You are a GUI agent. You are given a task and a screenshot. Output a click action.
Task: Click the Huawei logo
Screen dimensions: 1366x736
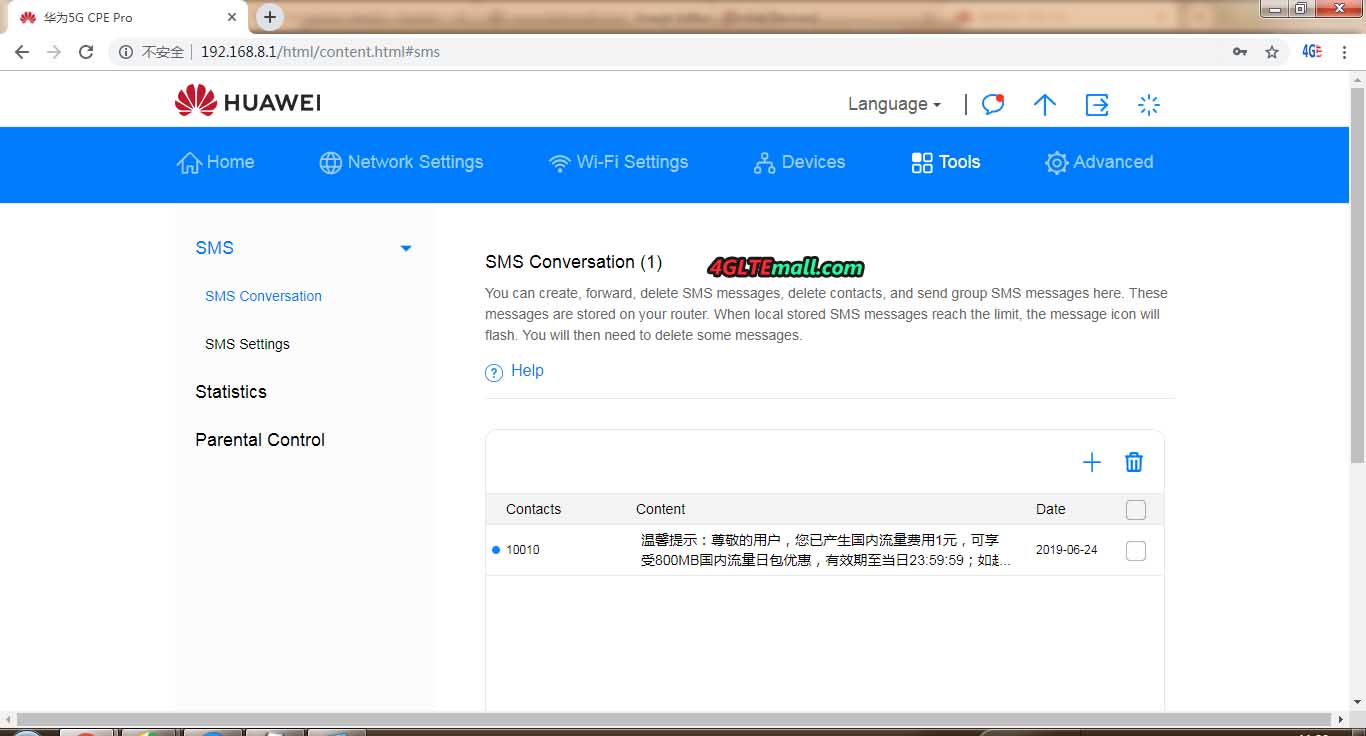pyautogui.click(x=247, y=102)
